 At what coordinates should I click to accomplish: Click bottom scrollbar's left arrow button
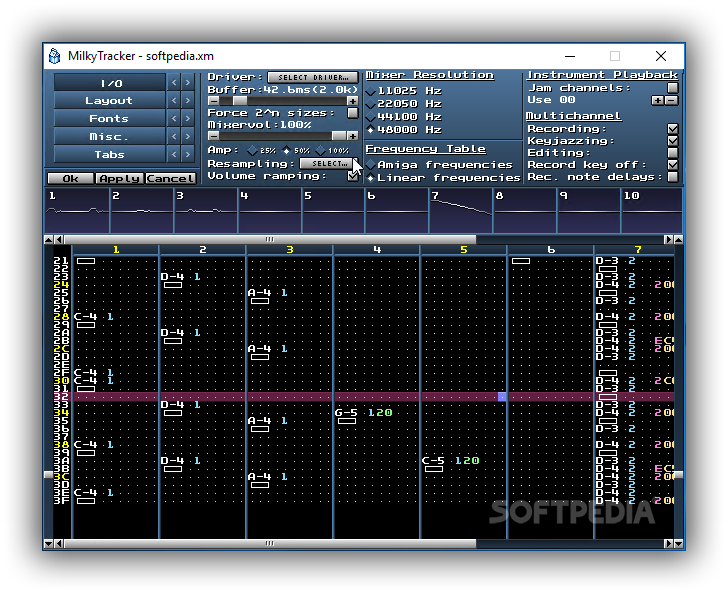coord(59,543)
